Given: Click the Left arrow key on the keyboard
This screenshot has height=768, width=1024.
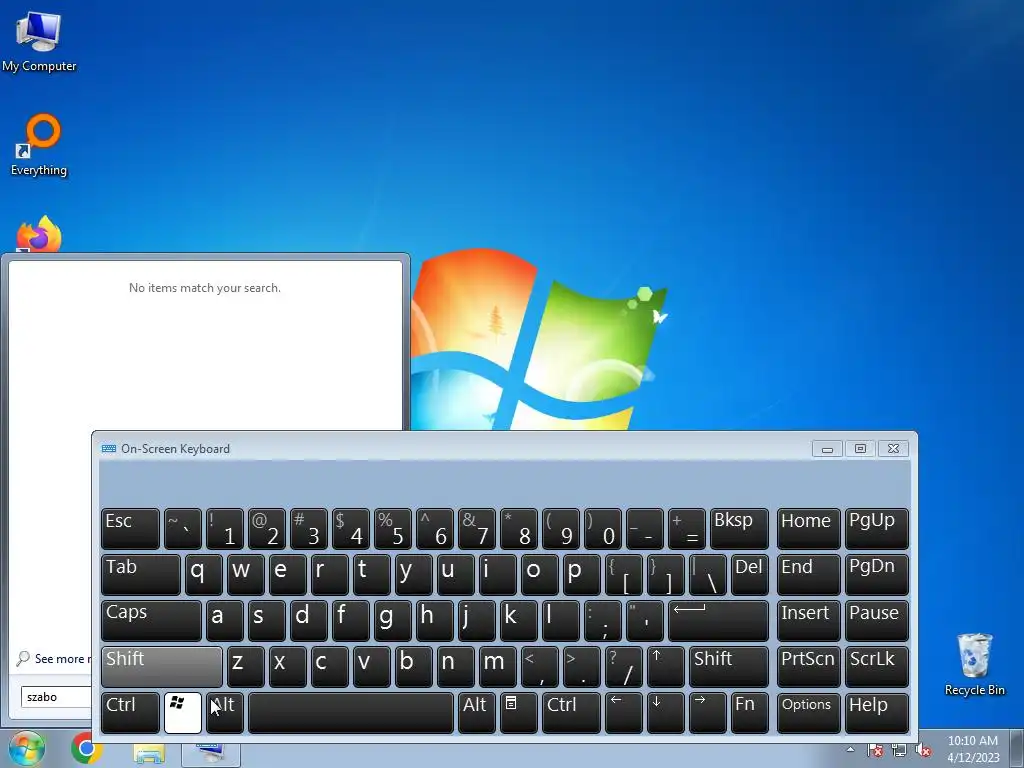Looking at the screenshot, I should click(x=624, y=712).
